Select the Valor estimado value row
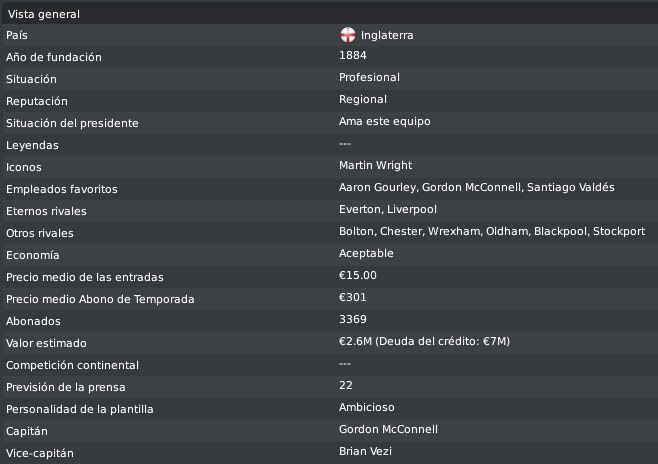Image resolution: width=658 pixels, height=464 pixels. pos(329,343)
